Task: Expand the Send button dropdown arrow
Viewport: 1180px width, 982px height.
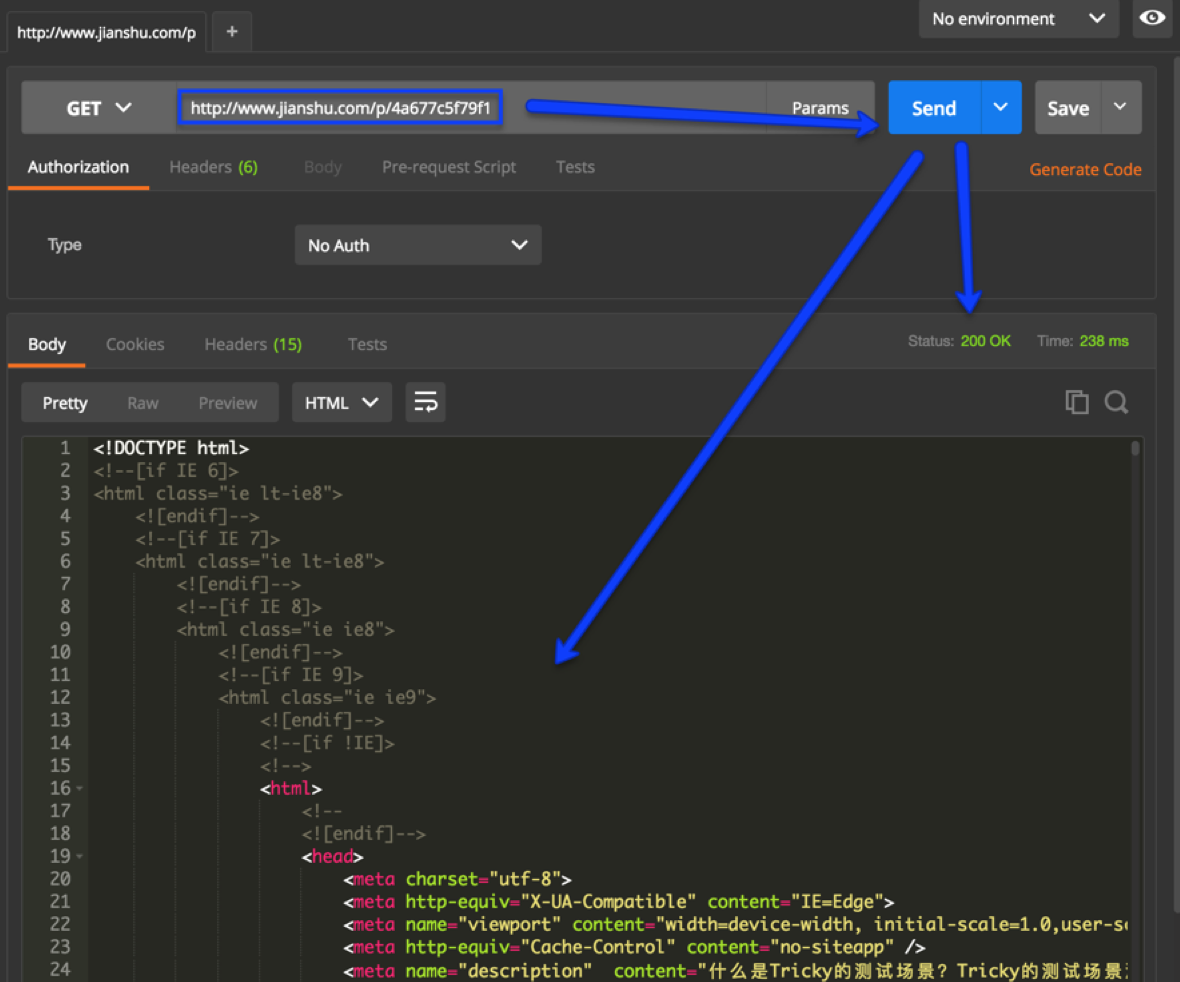Action: [1000, 108]
